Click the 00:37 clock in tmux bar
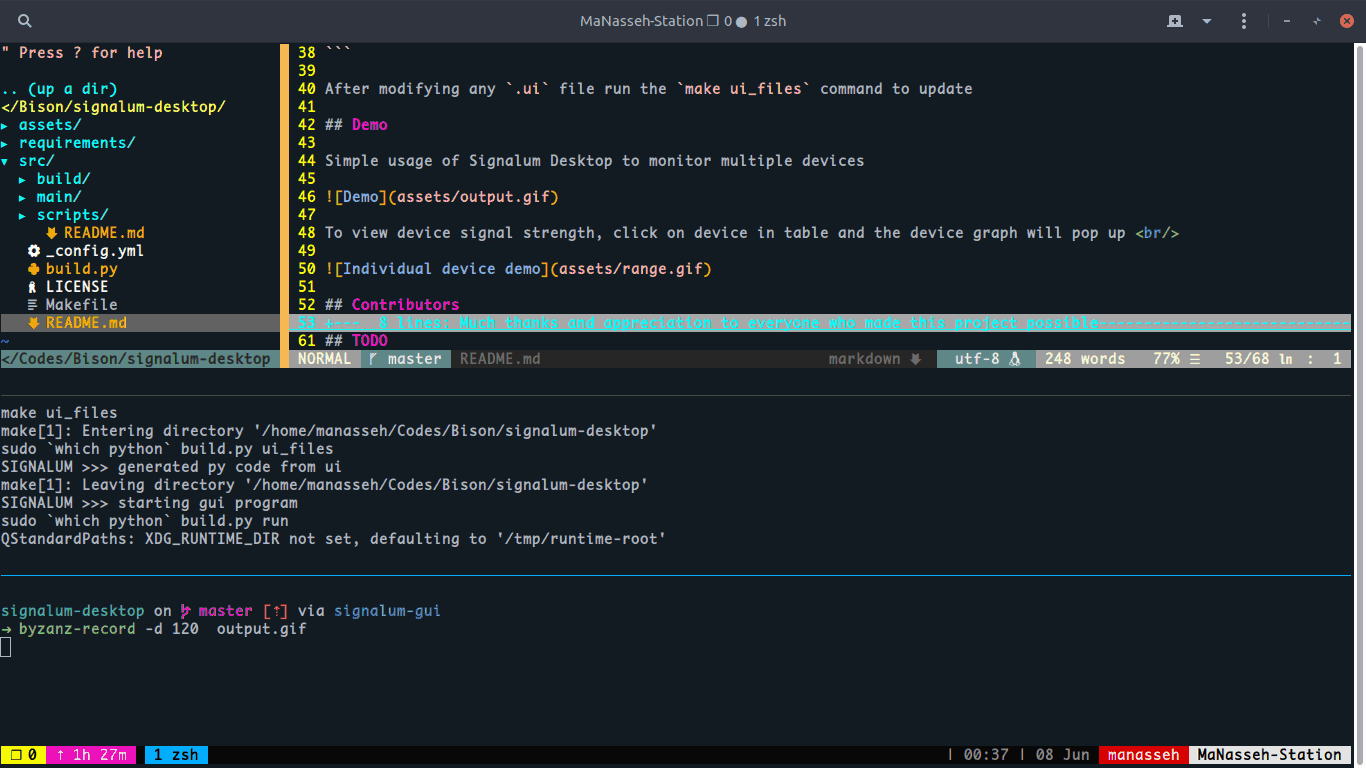 click(986, 755)
